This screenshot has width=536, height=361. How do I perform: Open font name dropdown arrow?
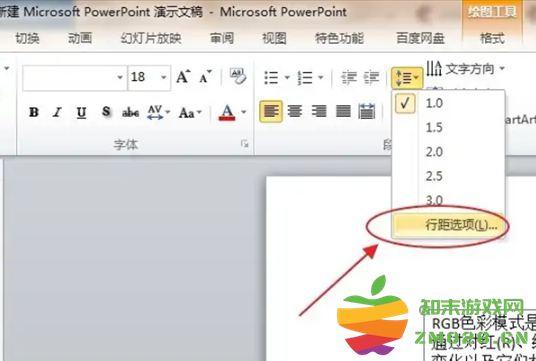[x=120, y=78]
